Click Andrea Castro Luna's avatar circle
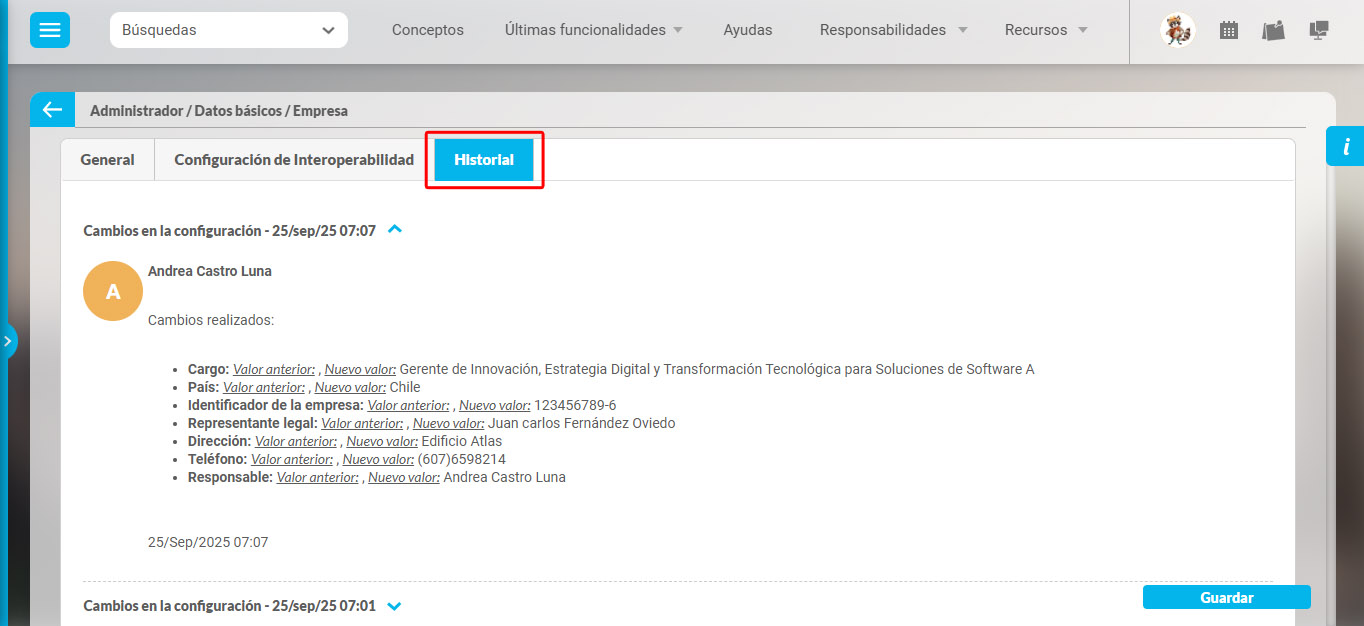Image resolution: width=1364 pixels, height=626 pixels. pyautogui.click(x=113, y=291)
